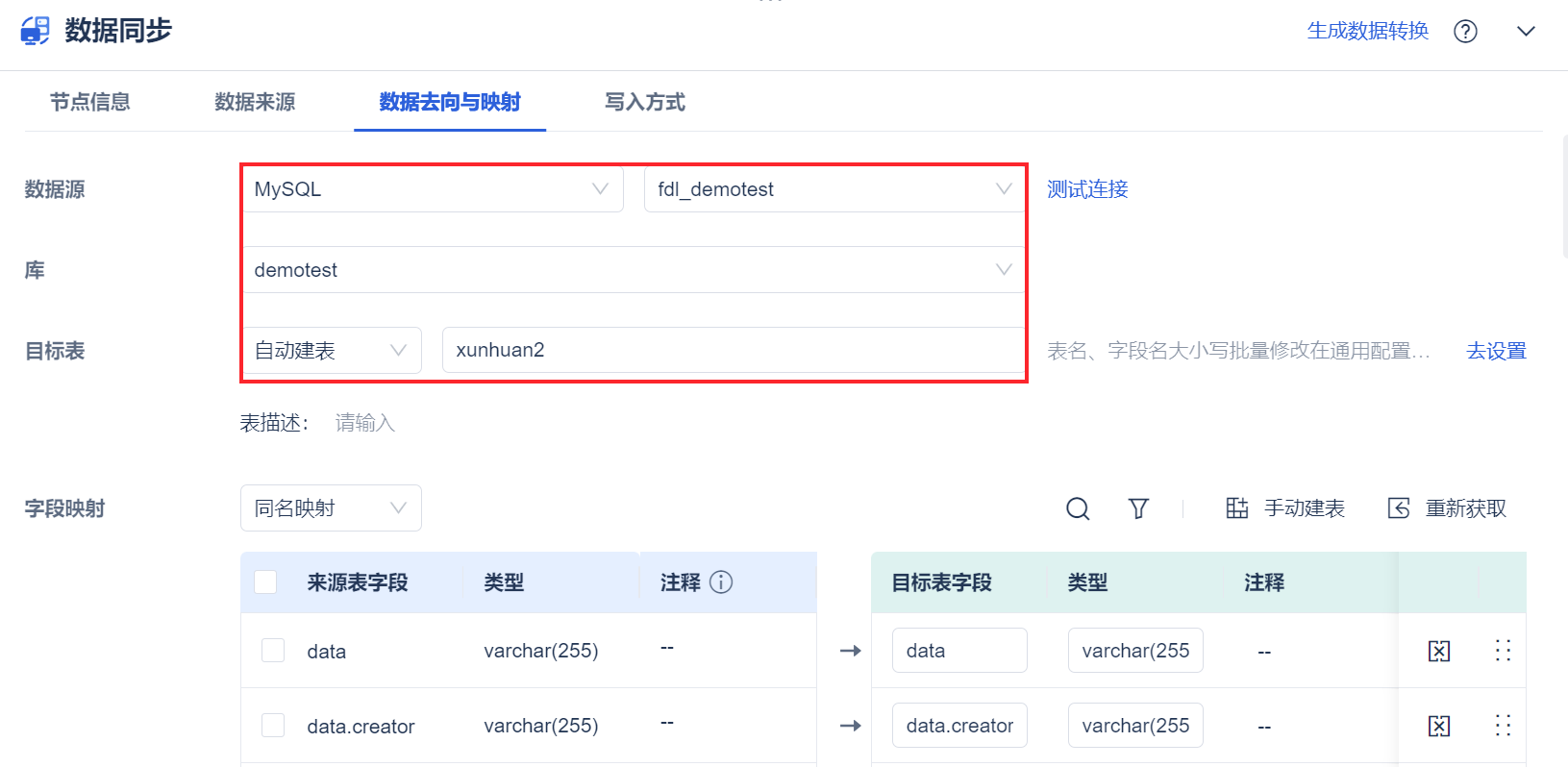
Task: Delete the data.creator target field row
Action: pos(1439,726)
